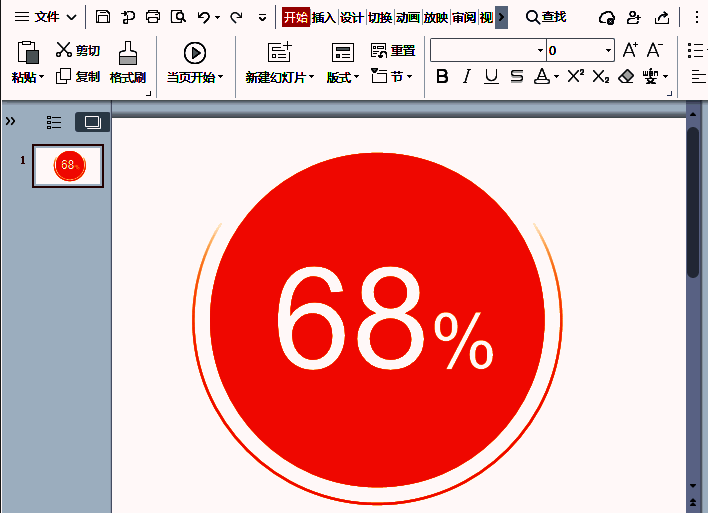Screen dimensions: 708x513
Task: Click the Find (查找) search button
Action: 546,17
